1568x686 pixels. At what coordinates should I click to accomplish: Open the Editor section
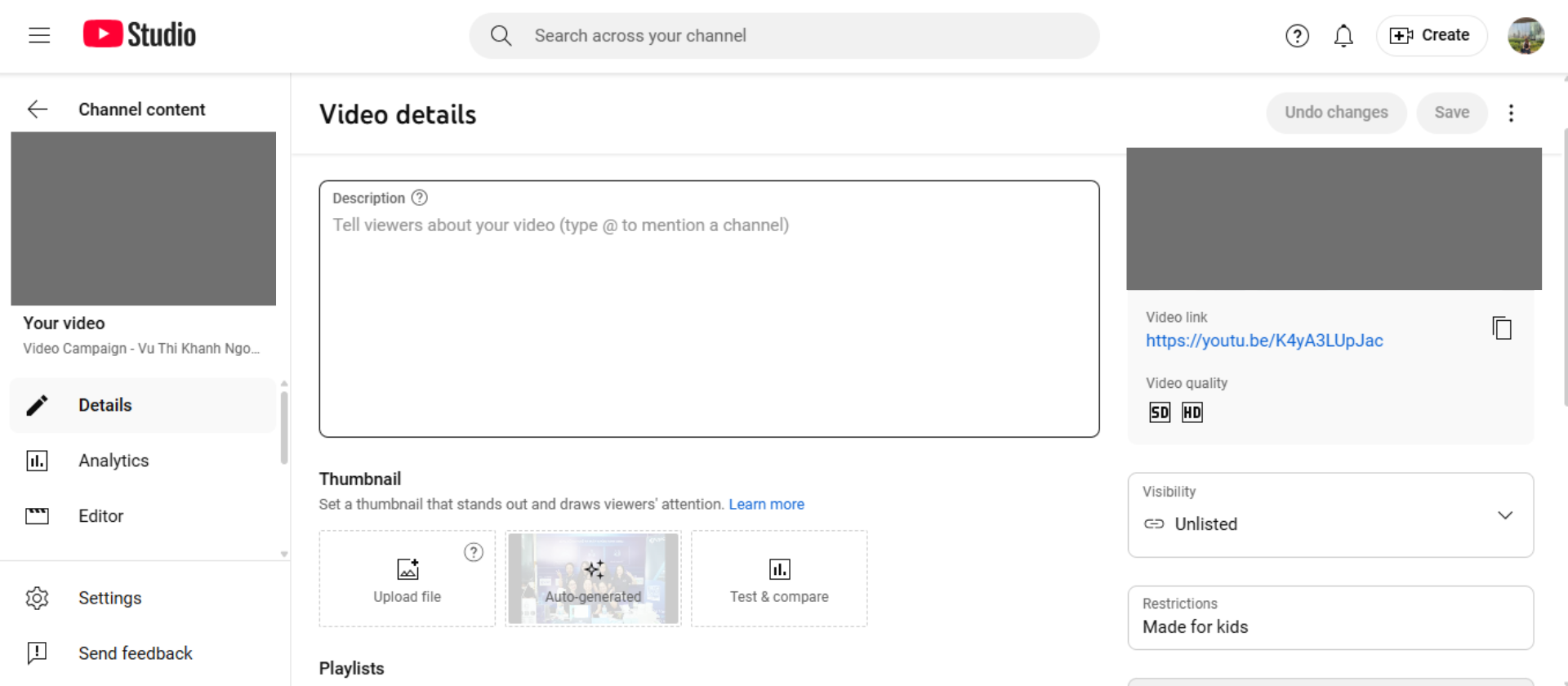(100, 516)
